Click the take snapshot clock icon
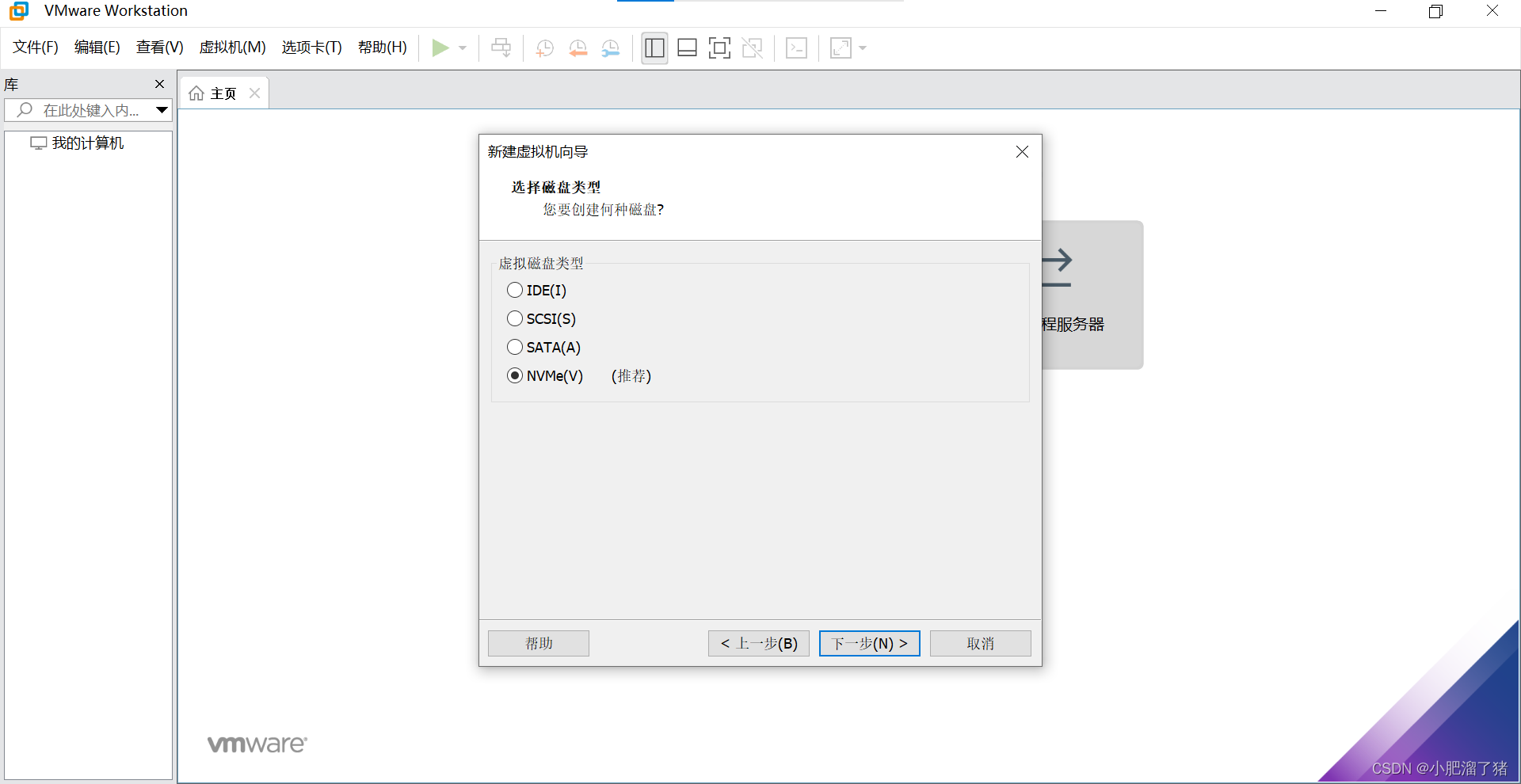The height and width of the screenshot is (784, 1521). pos(545,48)
